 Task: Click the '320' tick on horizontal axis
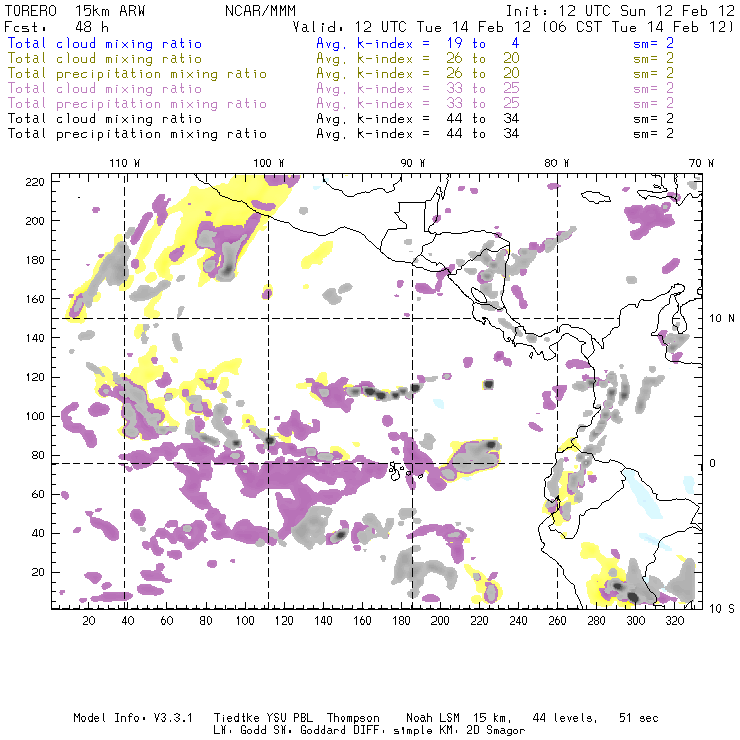[675, 621]
